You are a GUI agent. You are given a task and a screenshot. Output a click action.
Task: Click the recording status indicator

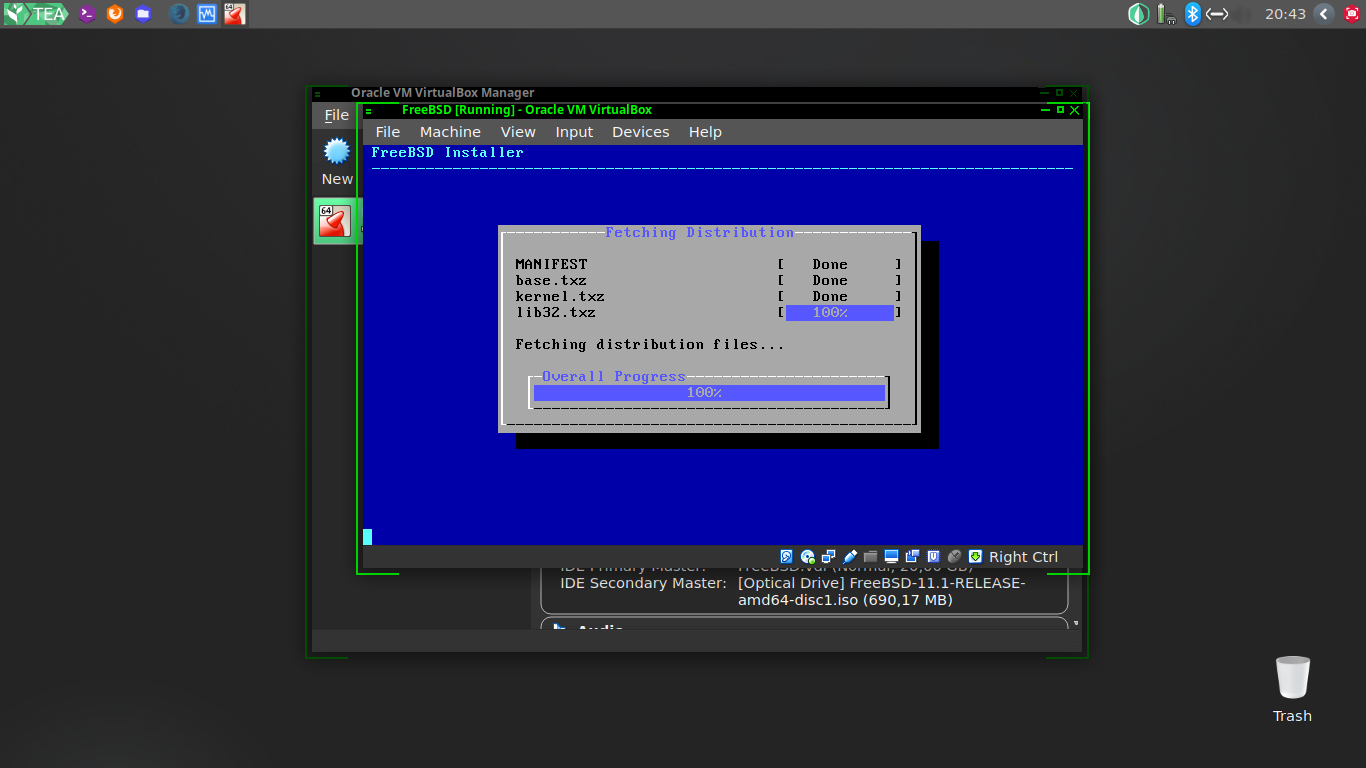[x=912, y=557]
